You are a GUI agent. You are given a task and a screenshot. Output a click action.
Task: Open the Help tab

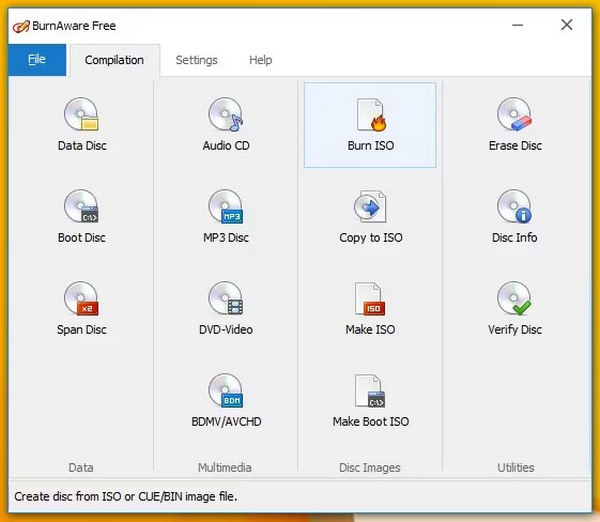pos(261,60)
